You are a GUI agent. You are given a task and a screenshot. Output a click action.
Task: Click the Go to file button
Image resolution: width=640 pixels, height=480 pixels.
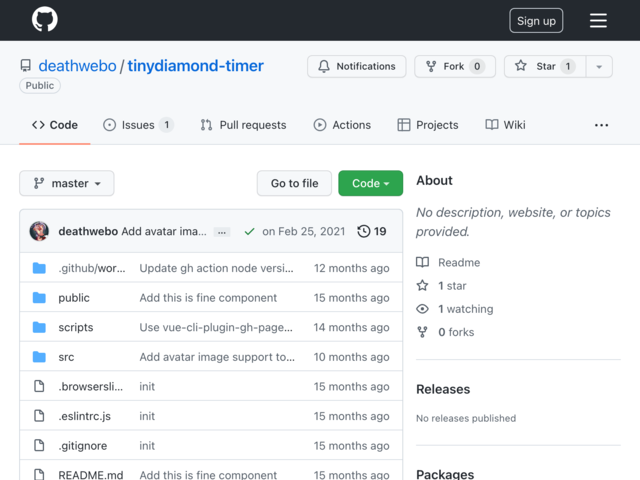tap(294, 183)
